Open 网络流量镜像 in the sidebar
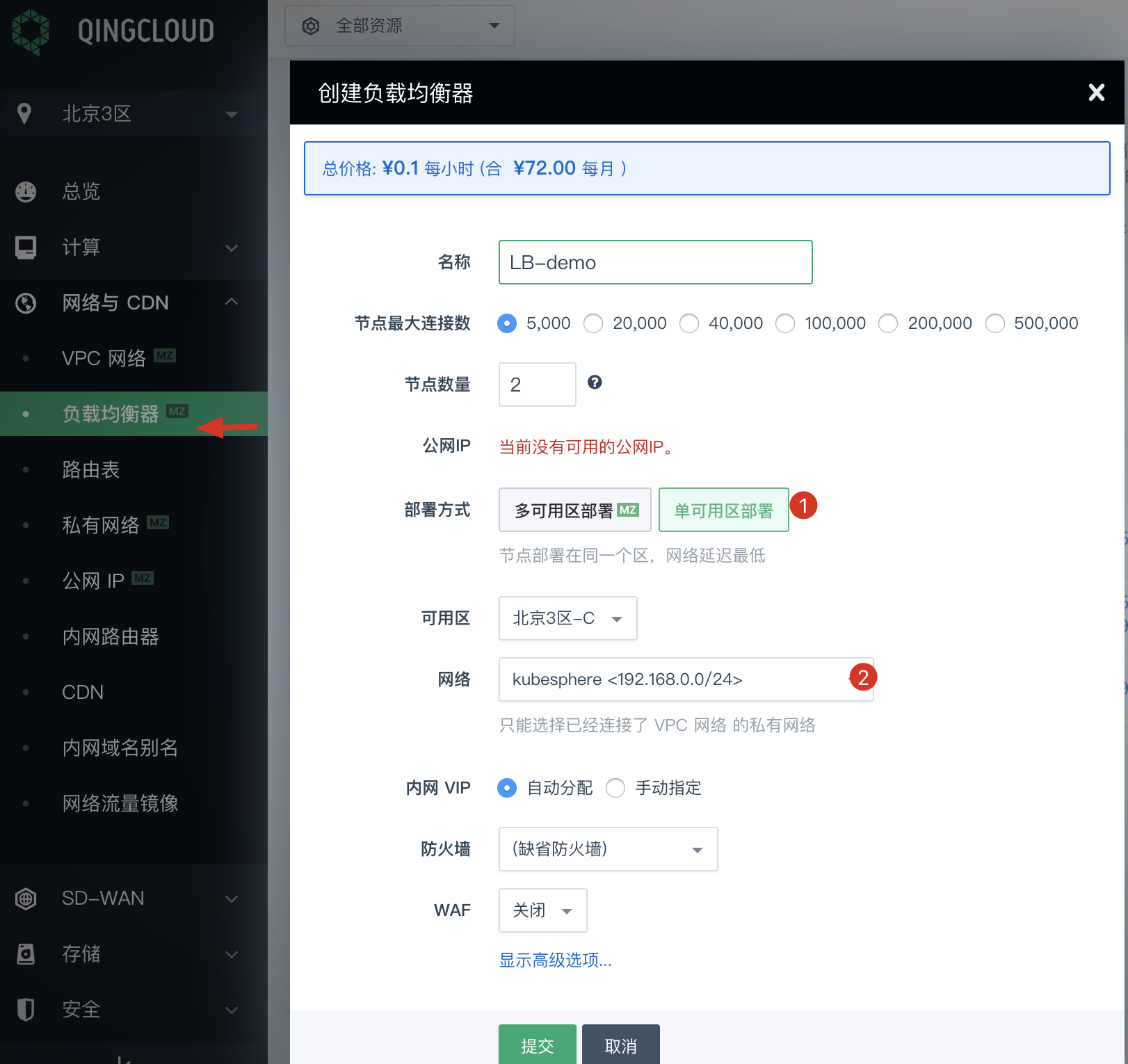Screen dimensions: 1128x1064 (x=120, y=803)
